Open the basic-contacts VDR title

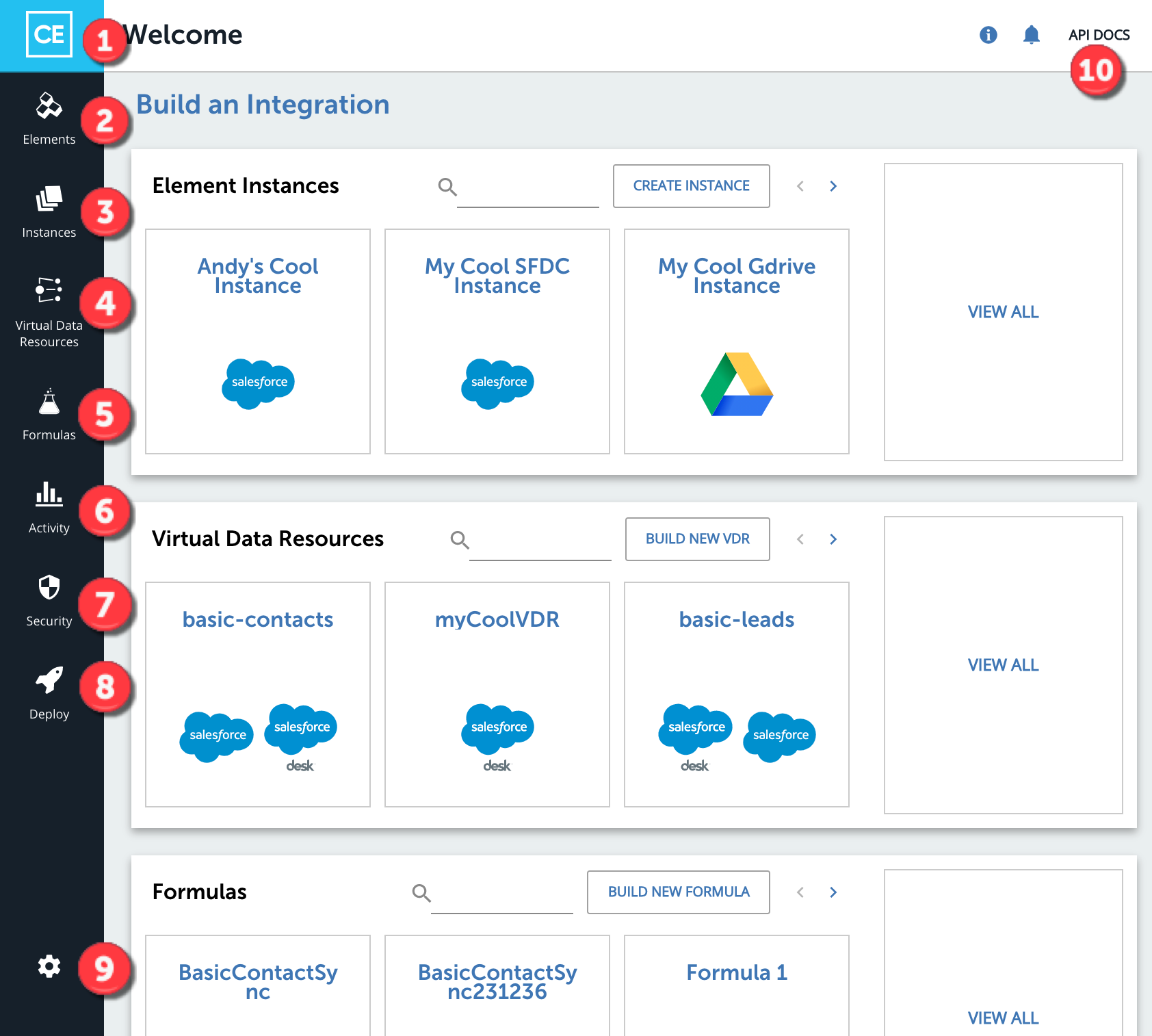coord(258,620)
